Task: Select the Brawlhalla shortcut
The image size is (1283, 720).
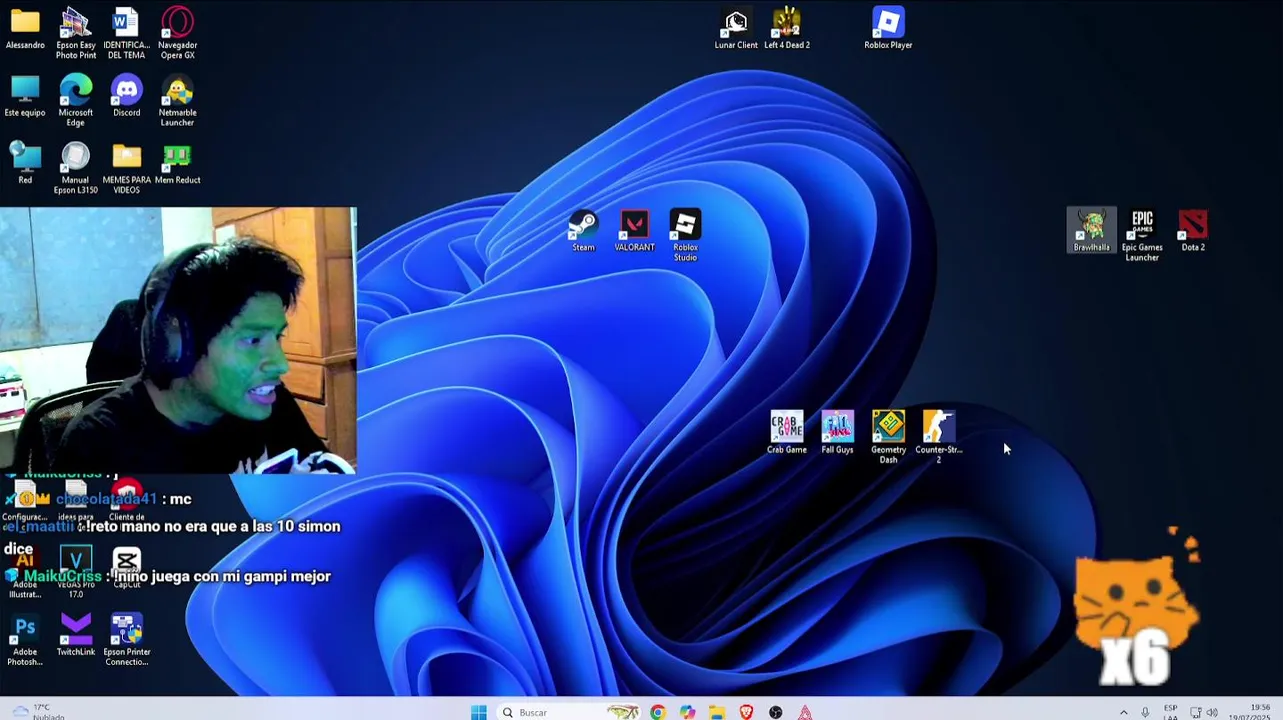Action: pyautogui.click(x=1091, y=231)
